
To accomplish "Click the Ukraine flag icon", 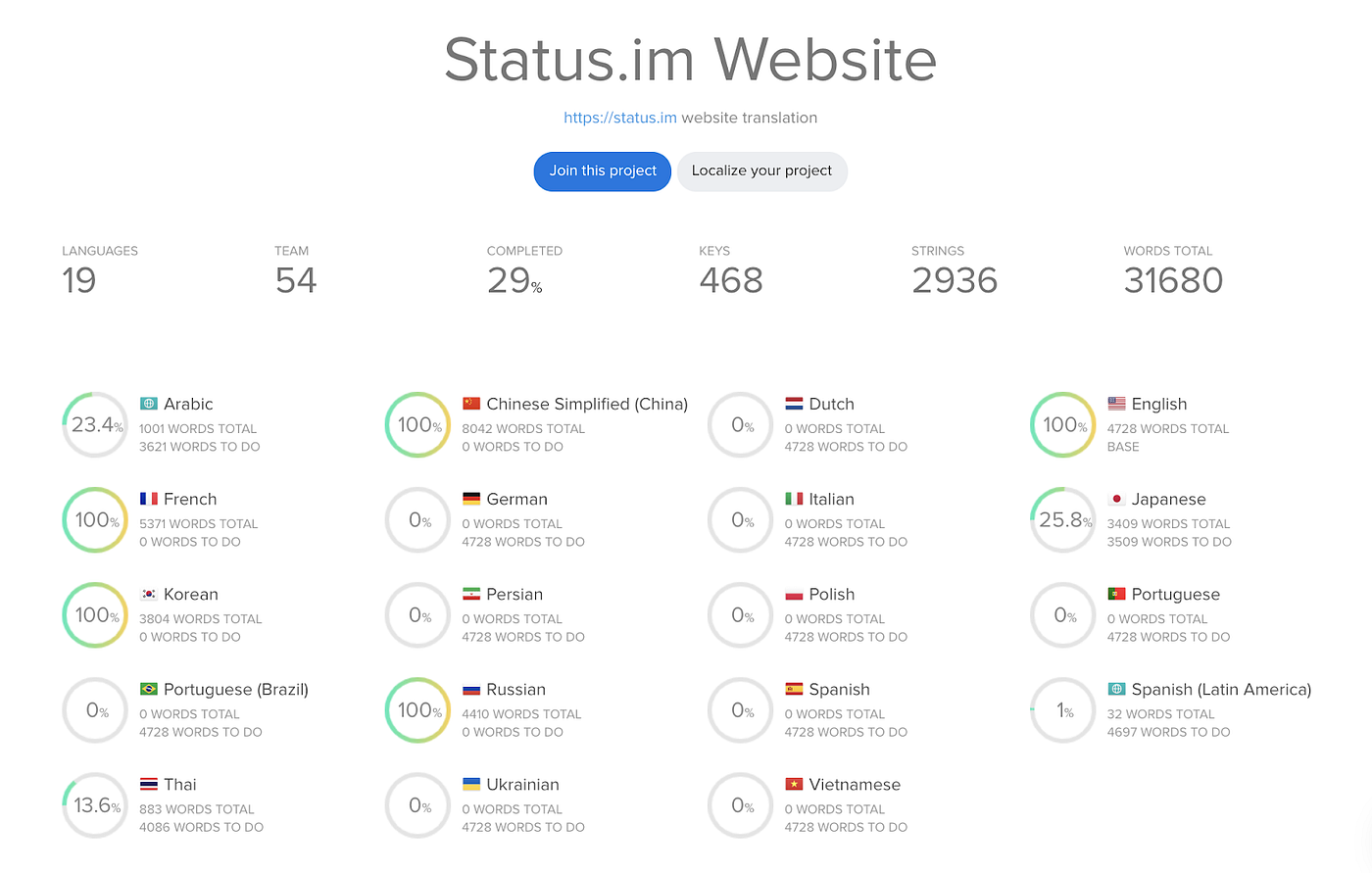I will pyautogui.click(x=471, y=784).
